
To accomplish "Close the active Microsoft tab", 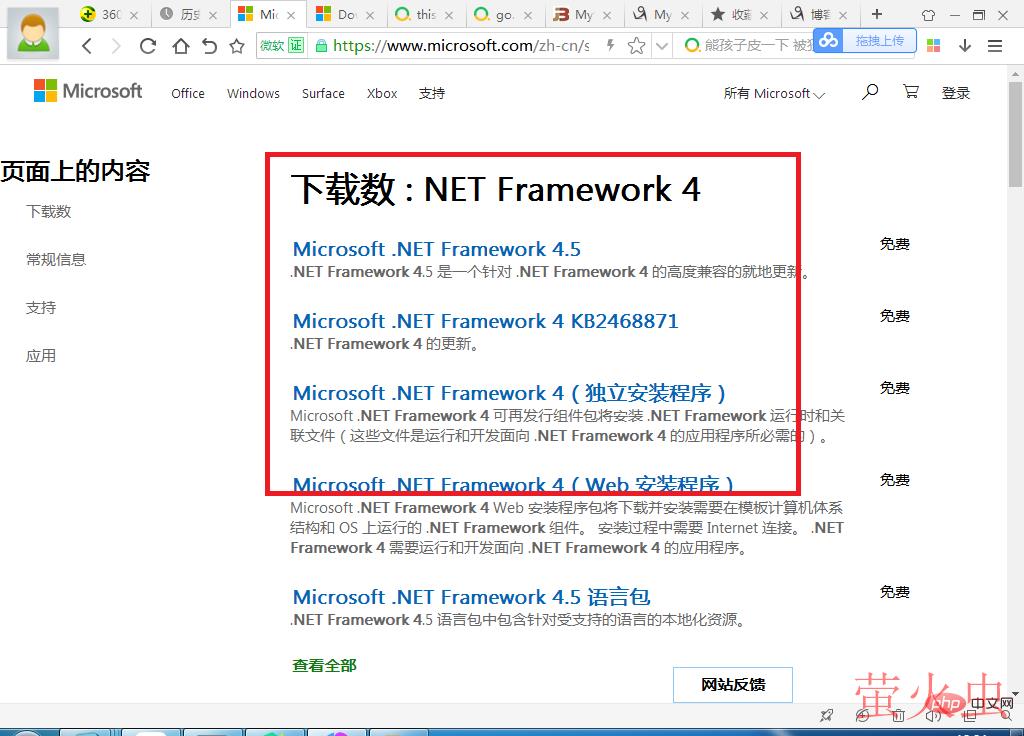I will [291, 15].
